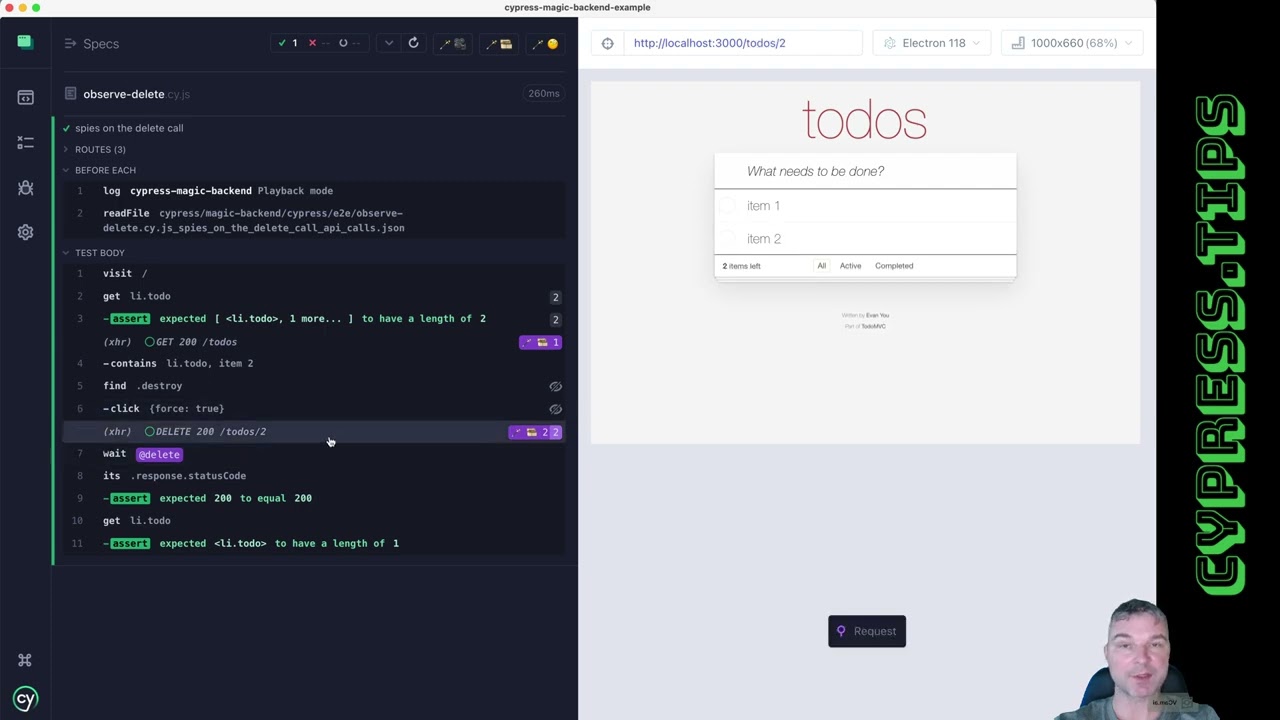Image resolution: width=1280 pixels, height=720 pixels.
Task: Click the magic-backend badge on DELETE row
Action: 535,432
